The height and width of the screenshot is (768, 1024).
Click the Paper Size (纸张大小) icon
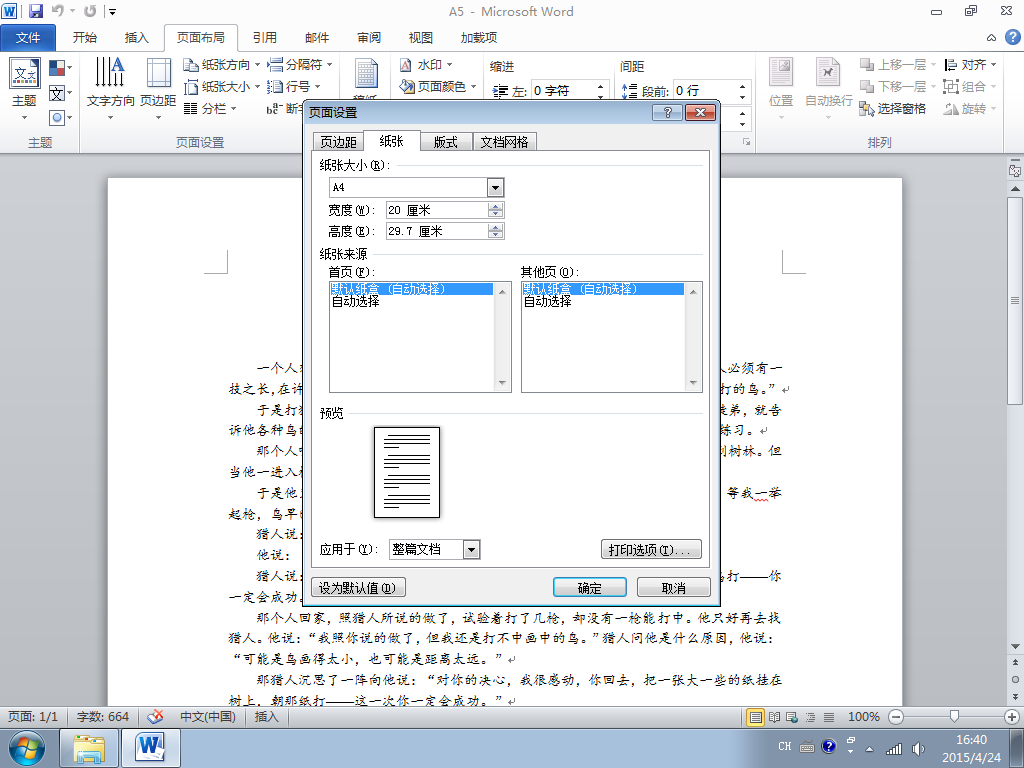(x=191, y=86)
